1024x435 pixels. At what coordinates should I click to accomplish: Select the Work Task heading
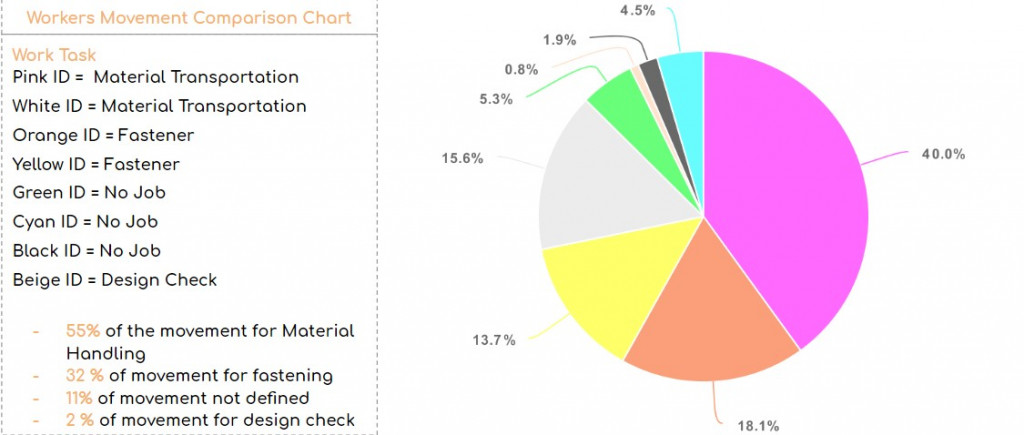click(54, 55)
